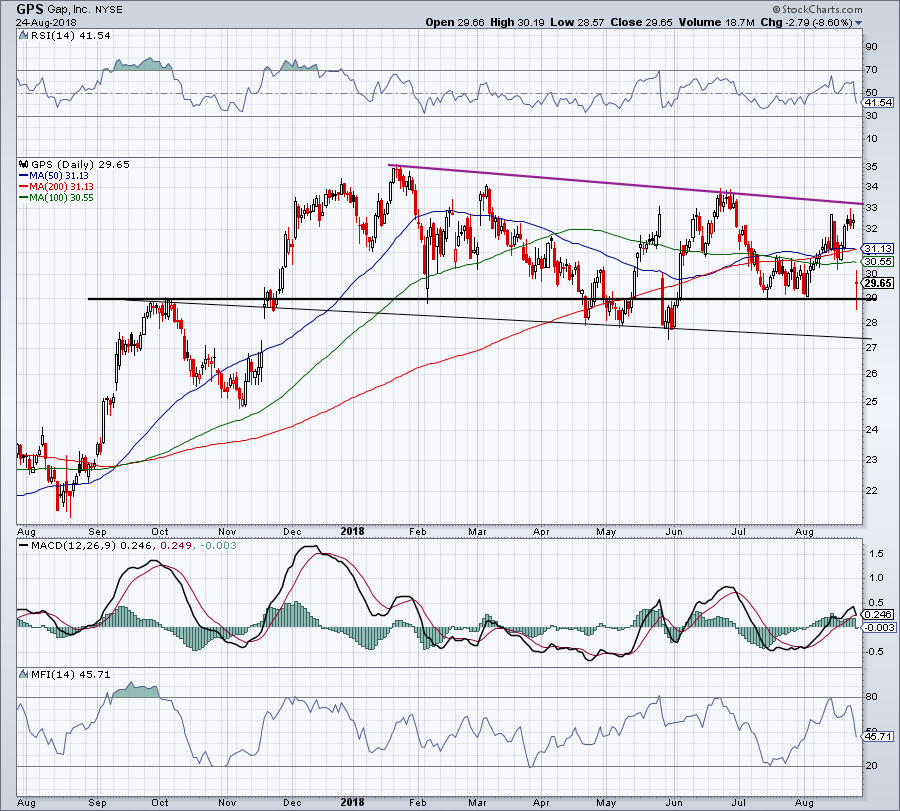This screenshot has width=900, height=811.
Task: Click the 35 price axis label
Action: click(x=871, y=166)
